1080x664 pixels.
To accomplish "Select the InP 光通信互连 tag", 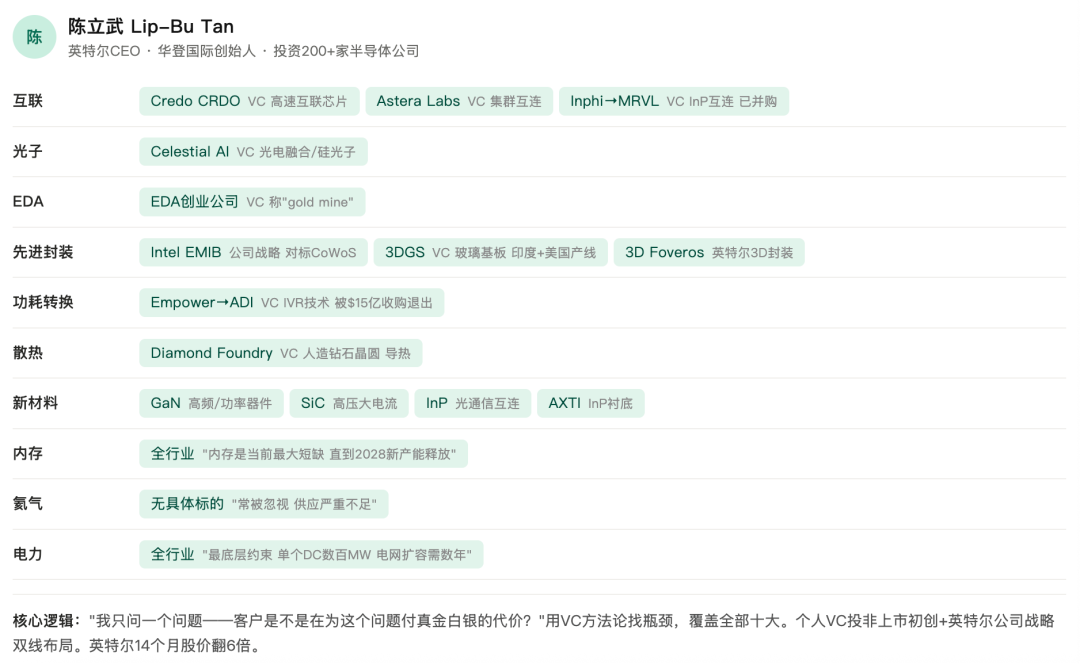I will click(472, 403).
